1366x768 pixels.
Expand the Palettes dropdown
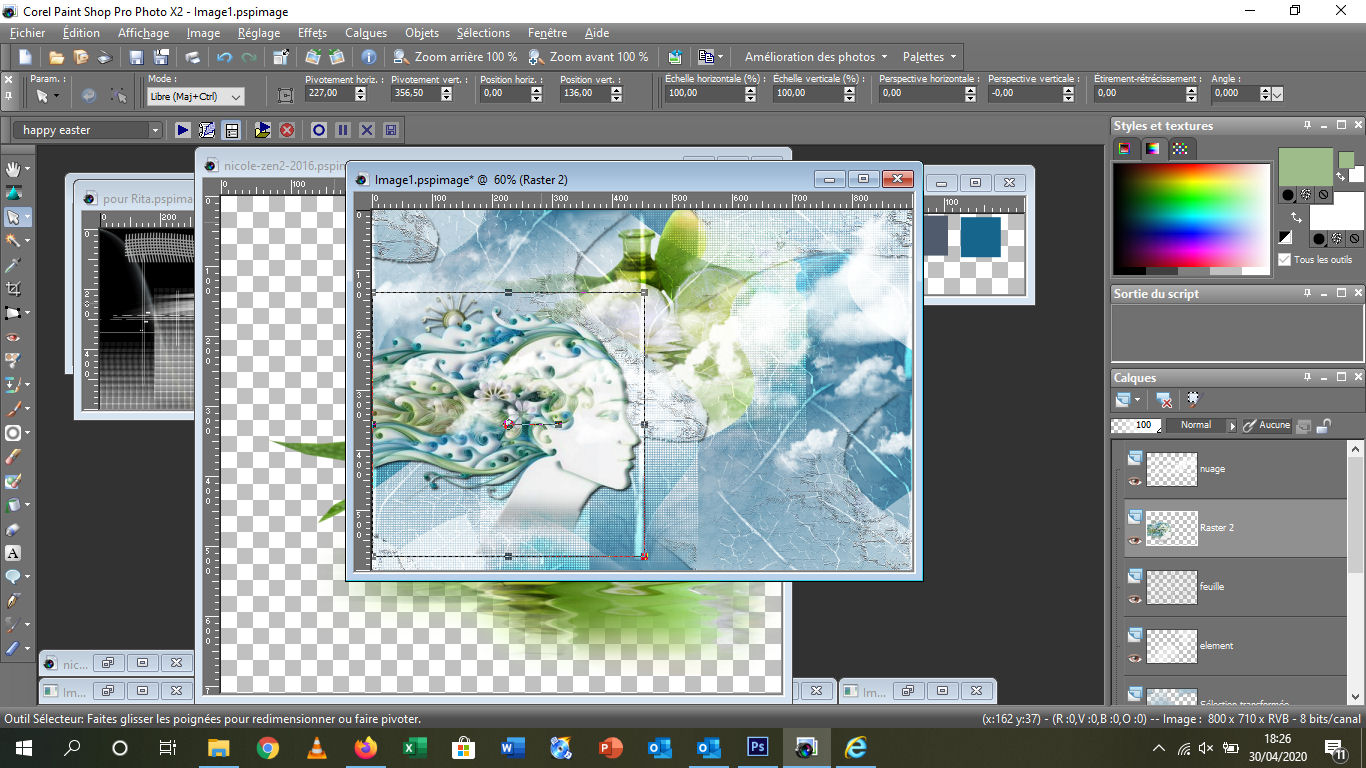(954, 57)
